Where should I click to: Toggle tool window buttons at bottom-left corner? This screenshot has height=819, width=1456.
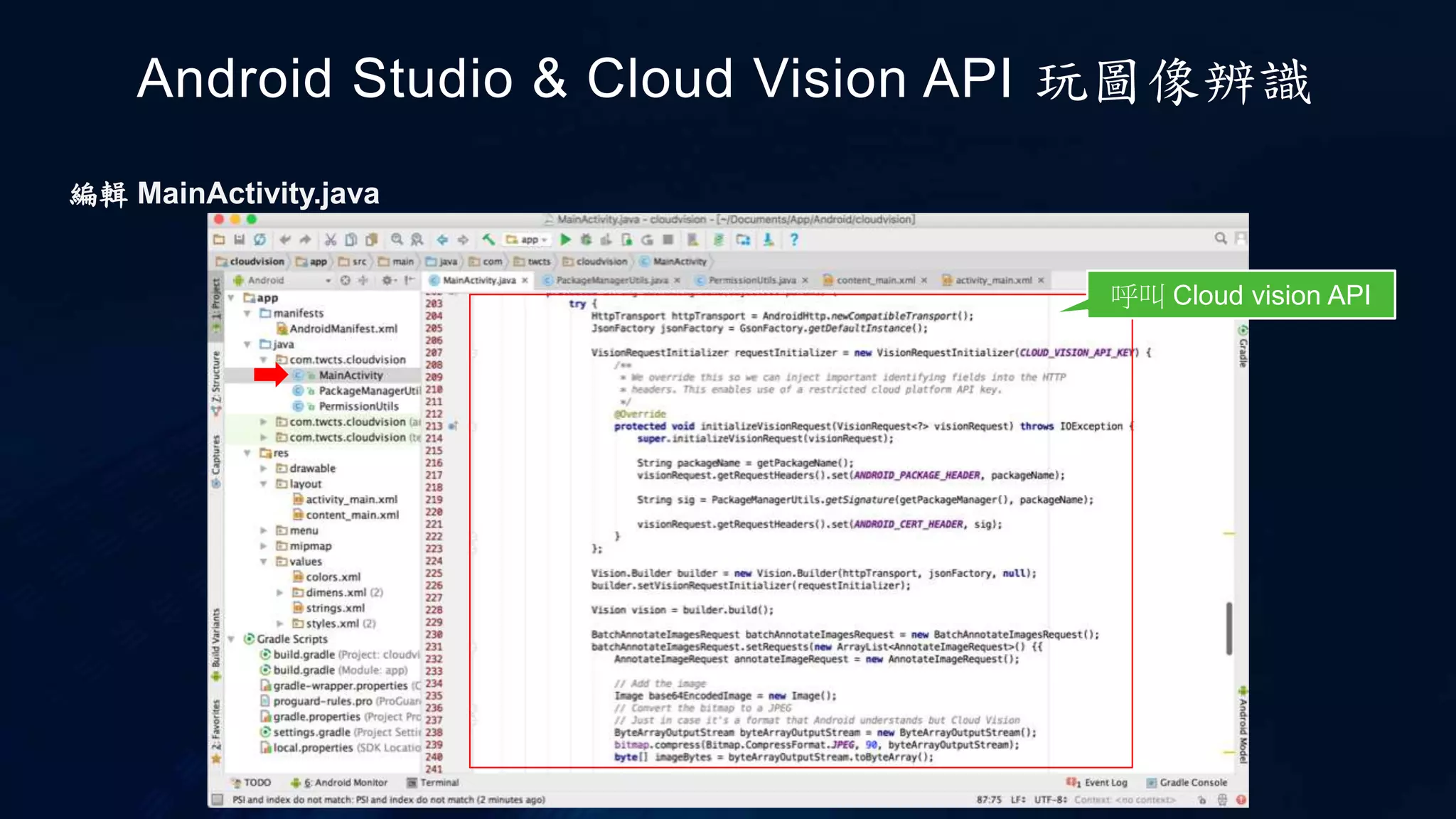click(218, 799)
